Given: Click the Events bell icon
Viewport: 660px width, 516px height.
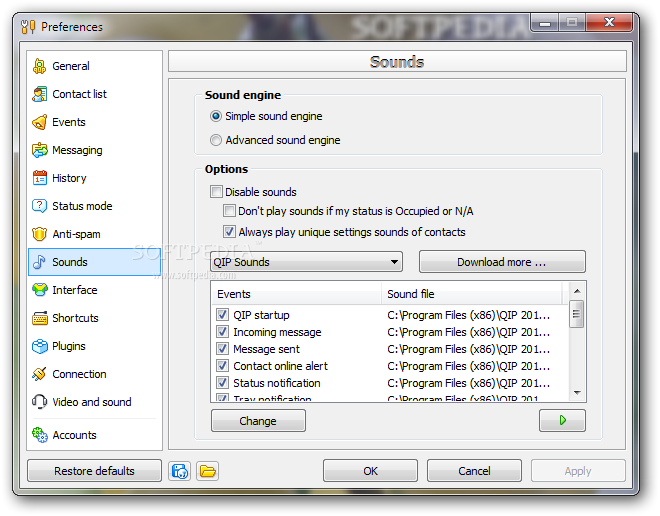Looking at the screenshot, I should tap(40, 122).
